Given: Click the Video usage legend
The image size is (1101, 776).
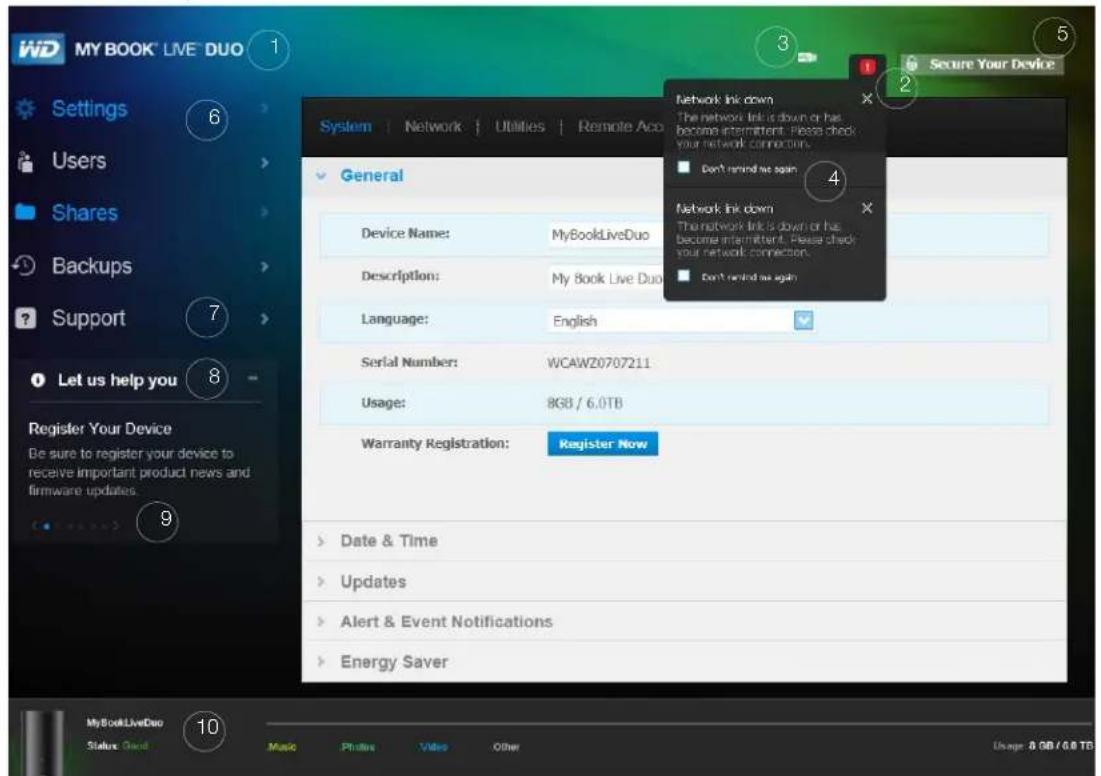Looking at the screenshot, I should click(433, 747).
